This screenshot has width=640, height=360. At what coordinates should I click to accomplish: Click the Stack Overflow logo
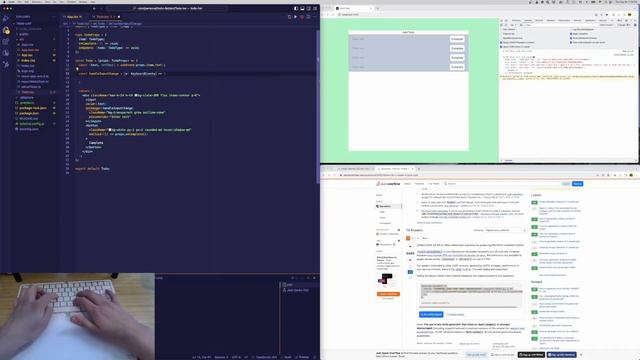pos(388,184)
